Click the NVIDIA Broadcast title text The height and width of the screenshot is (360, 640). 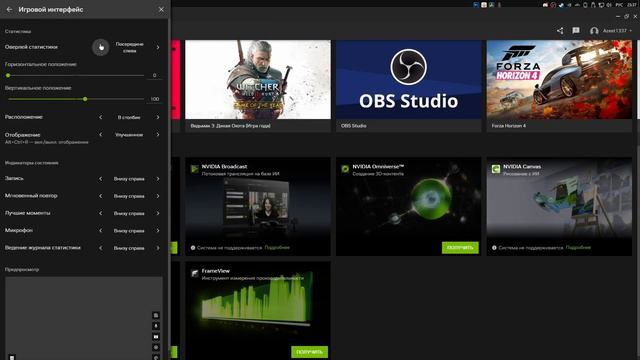[224, 167]
